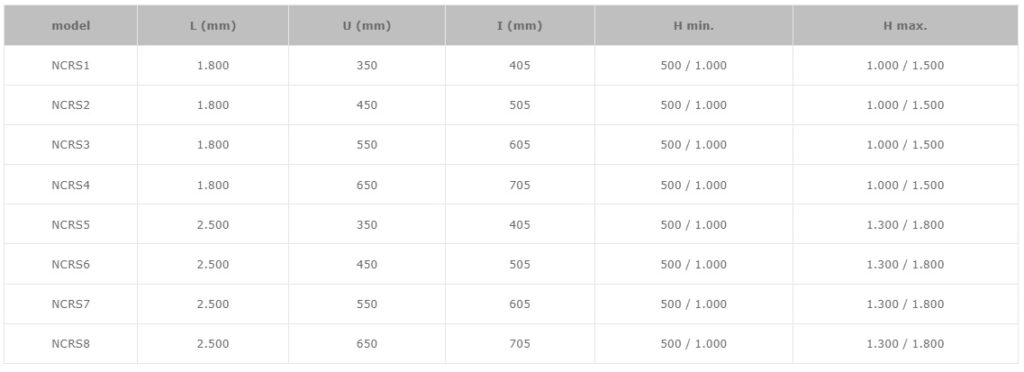1024x372 pixels.
Task: Click NCRS1's U value of 350
Action: click(x=367, y=65)
